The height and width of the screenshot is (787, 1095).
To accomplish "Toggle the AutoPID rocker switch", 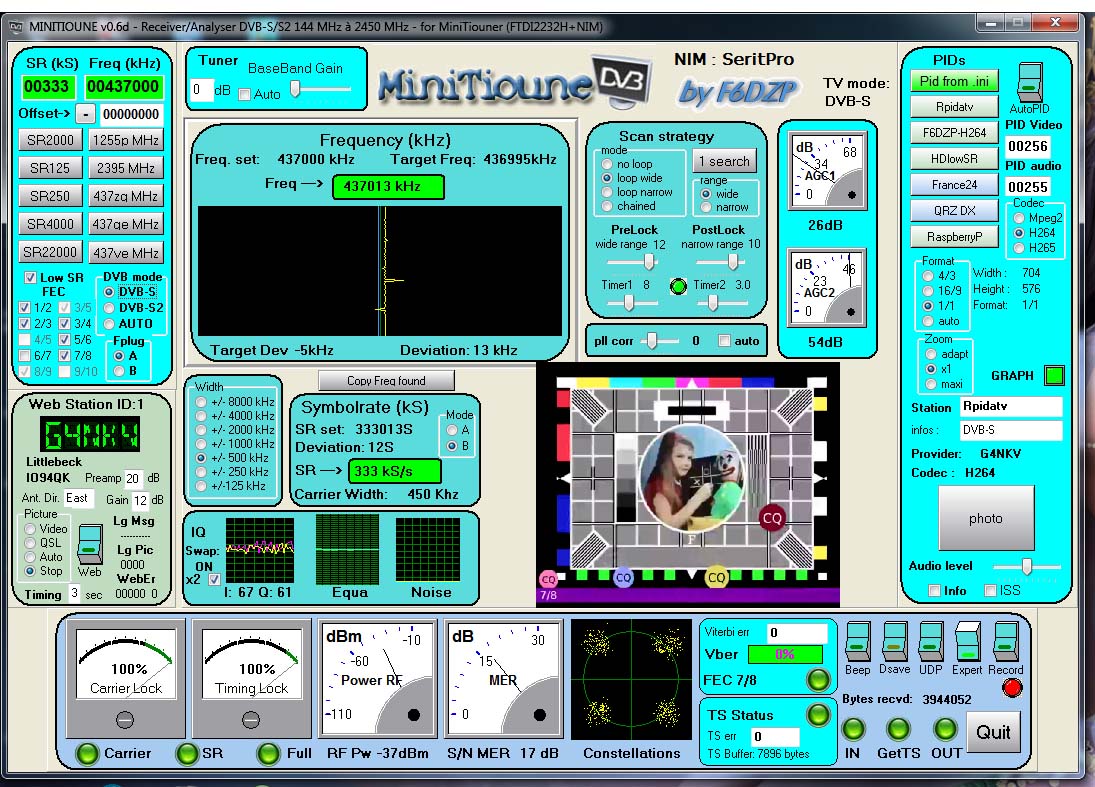I will [1029, 82].
